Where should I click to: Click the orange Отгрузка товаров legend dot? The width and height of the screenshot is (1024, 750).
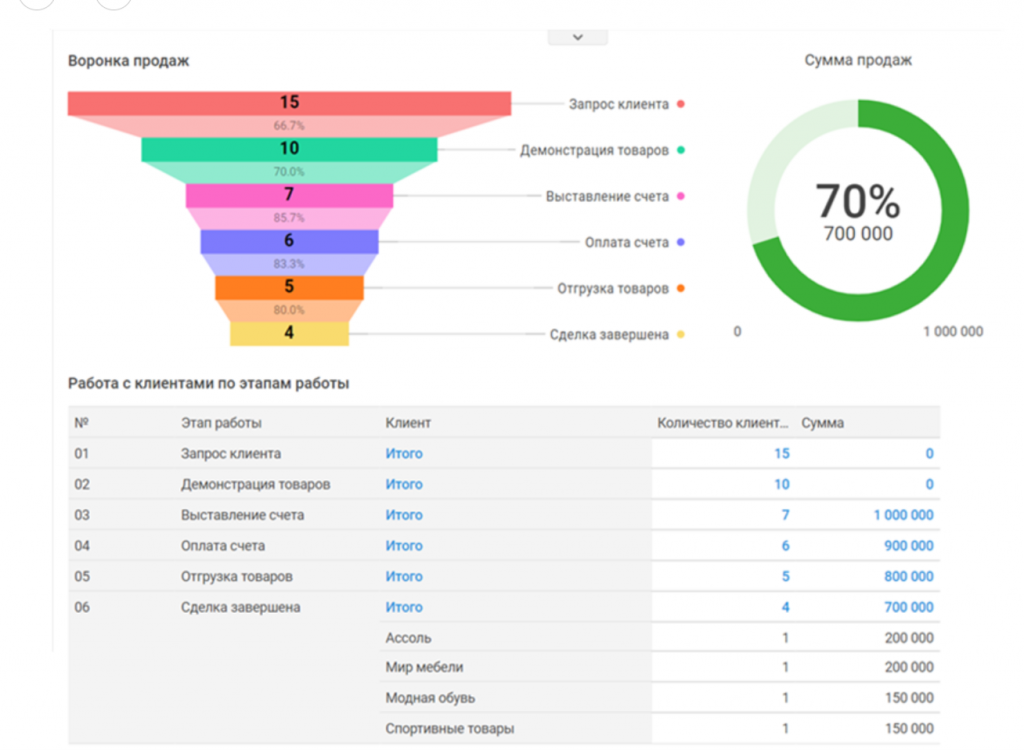[680, 288]
